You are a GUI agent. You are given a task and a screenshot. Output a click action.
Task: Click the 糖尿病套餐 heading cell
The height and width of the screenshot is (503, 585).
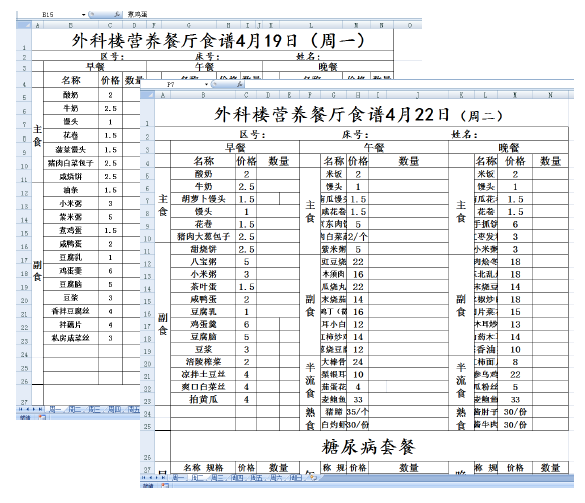pos(369,446)
